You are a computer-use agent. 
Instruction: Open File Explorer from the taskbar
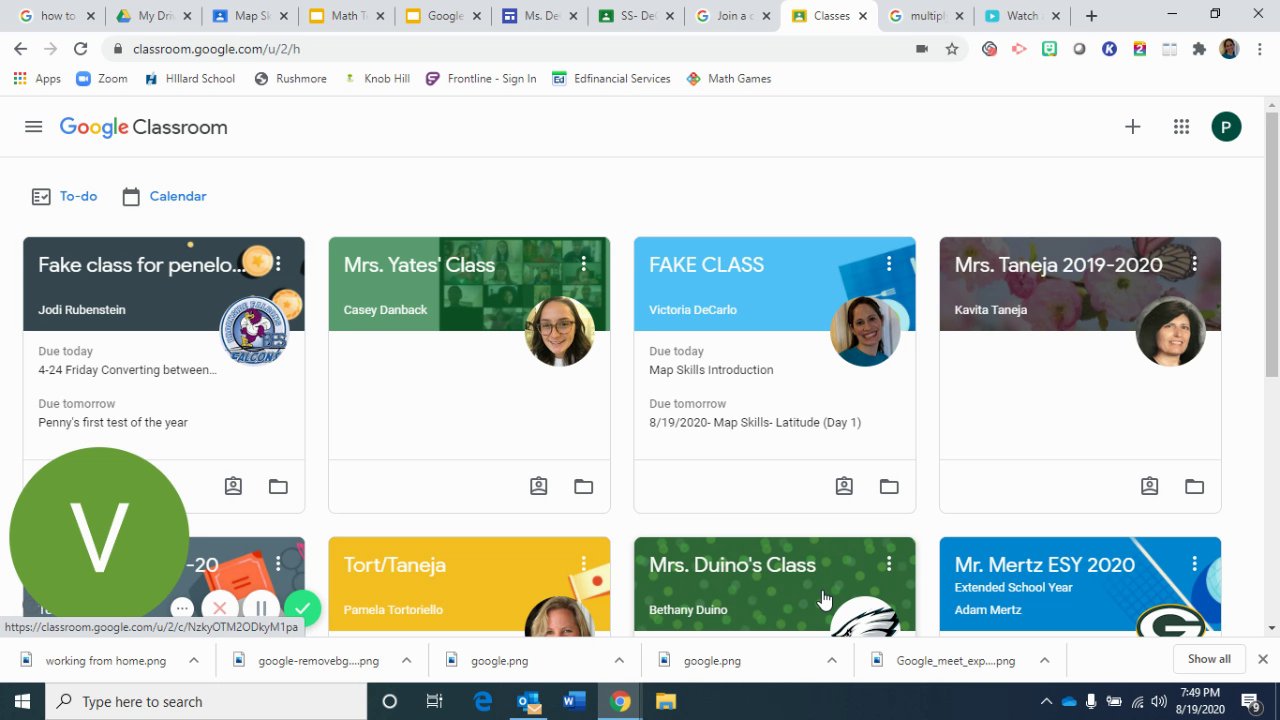coord(665,701)
